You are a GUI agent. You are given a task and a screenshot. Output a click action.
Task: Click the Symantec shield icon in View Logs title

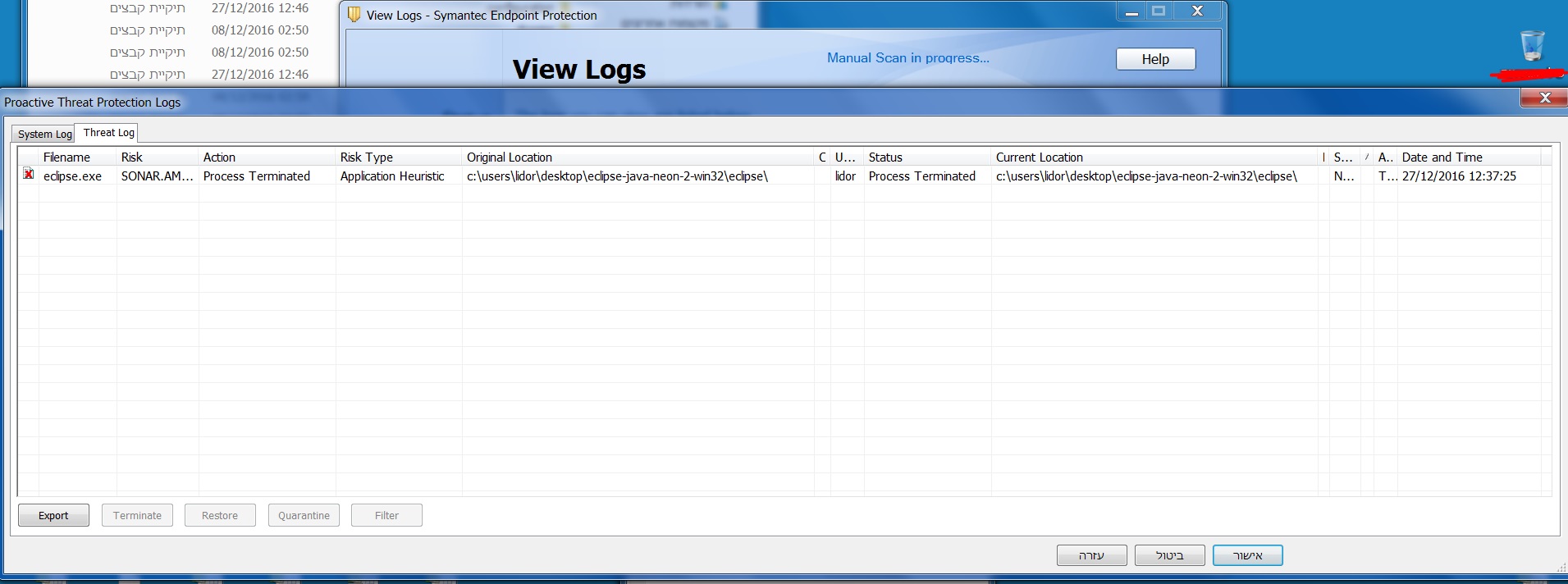354,15
